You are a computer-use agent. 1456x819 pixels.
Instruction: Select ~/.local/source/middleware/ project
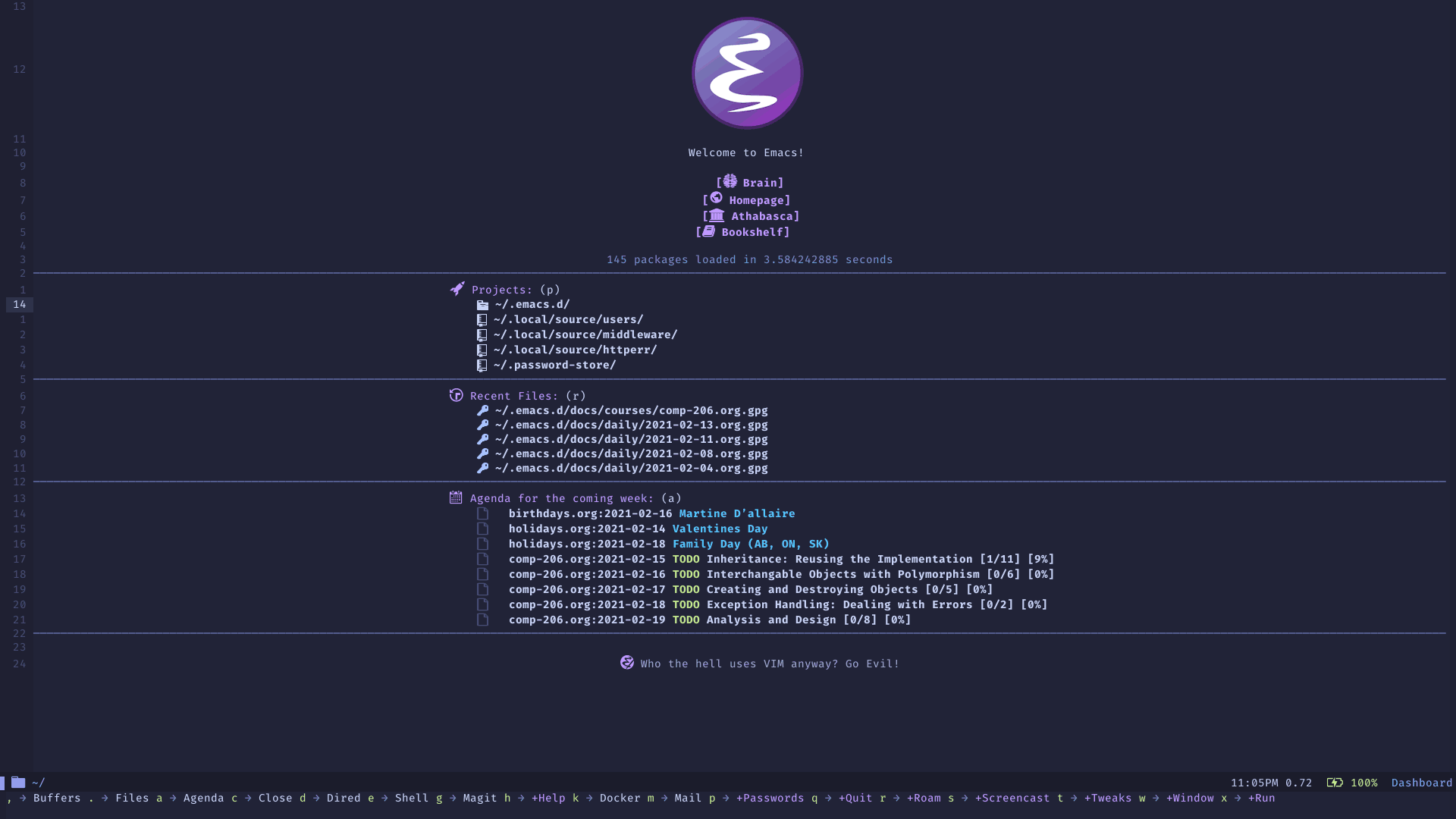point(585,334)
